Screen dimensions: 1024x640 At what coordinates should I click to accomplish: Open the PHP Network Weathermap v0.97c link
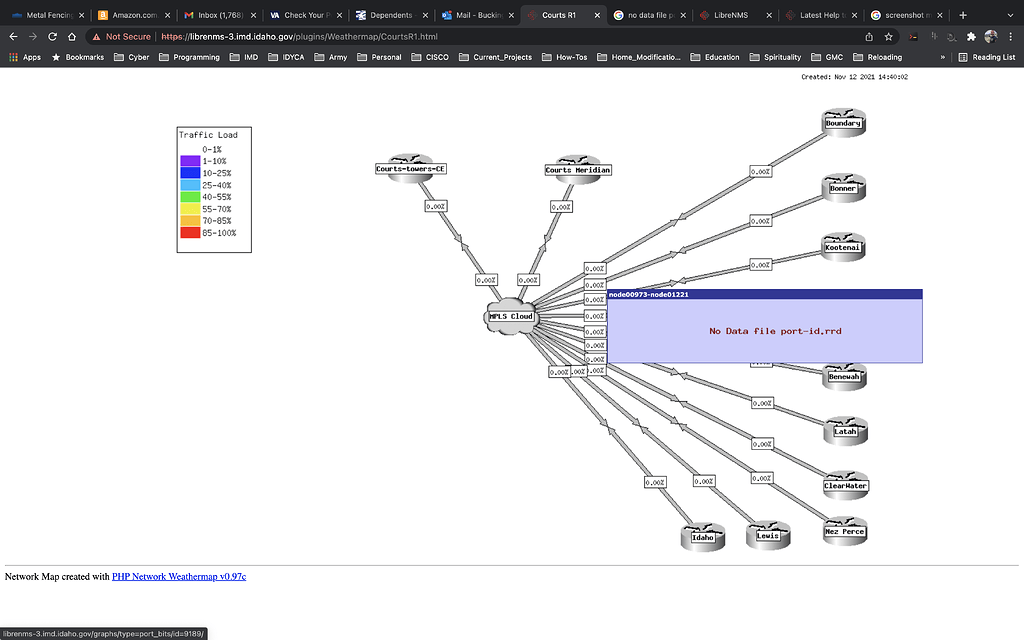coord(177,575)
